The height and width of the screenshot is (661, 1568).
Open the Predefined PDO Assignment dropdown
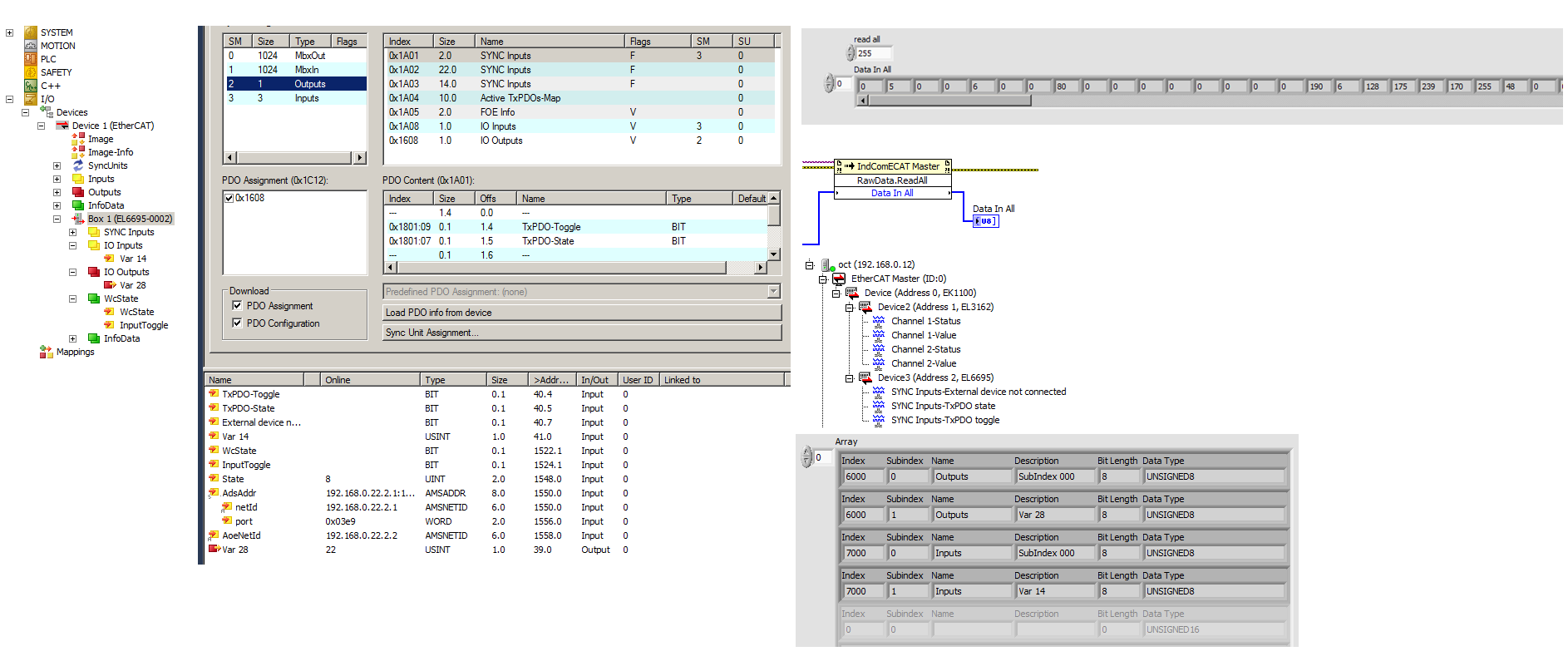[774, 292]
